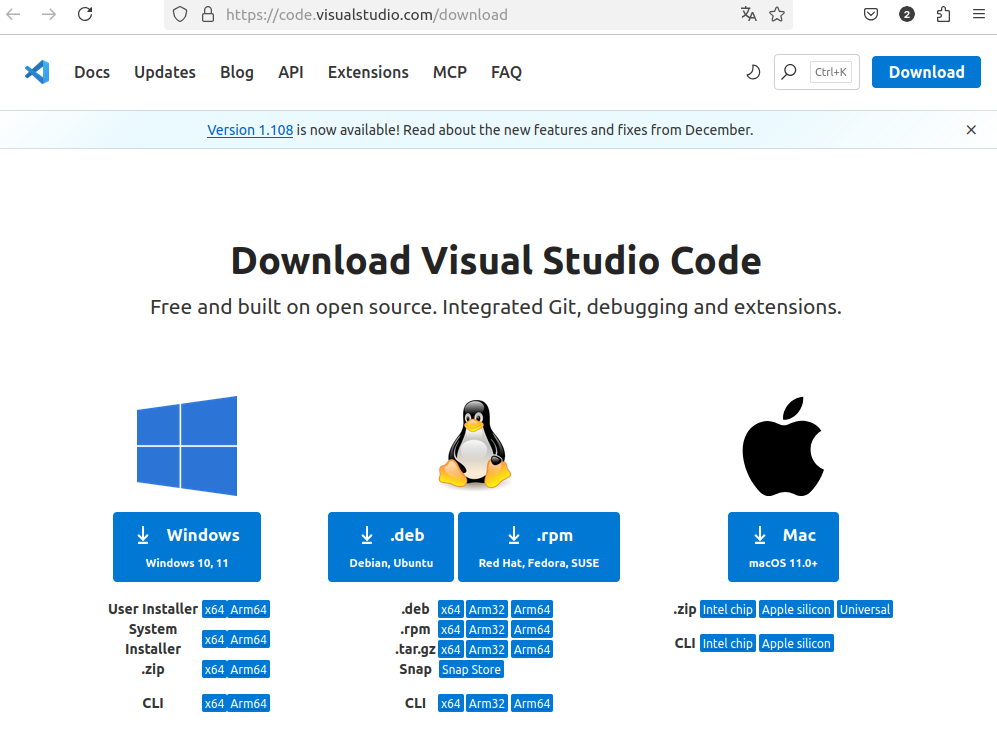Select Mac .zip Universal link

[x=865, y=609]
